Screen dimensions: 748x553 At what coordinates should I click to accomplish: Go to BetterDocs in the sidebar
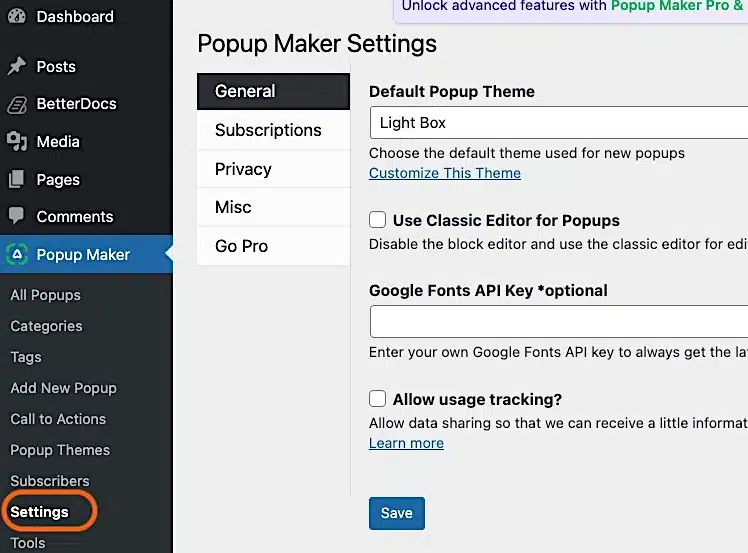click(x=77, y=104)
